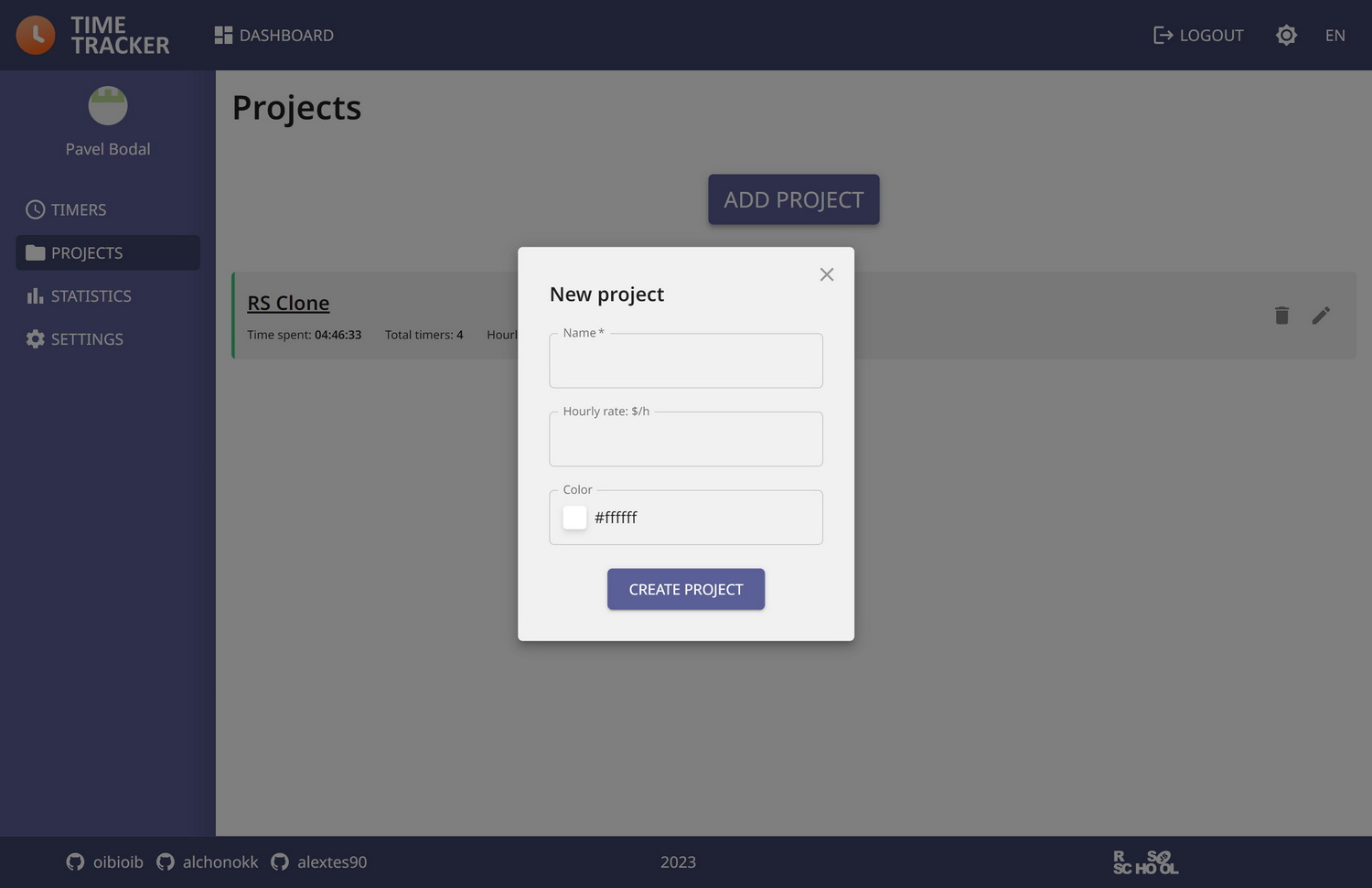Delete the RS Clone project via trash icon
This screenshot has height=888, width=1372.
[1281, 316]
